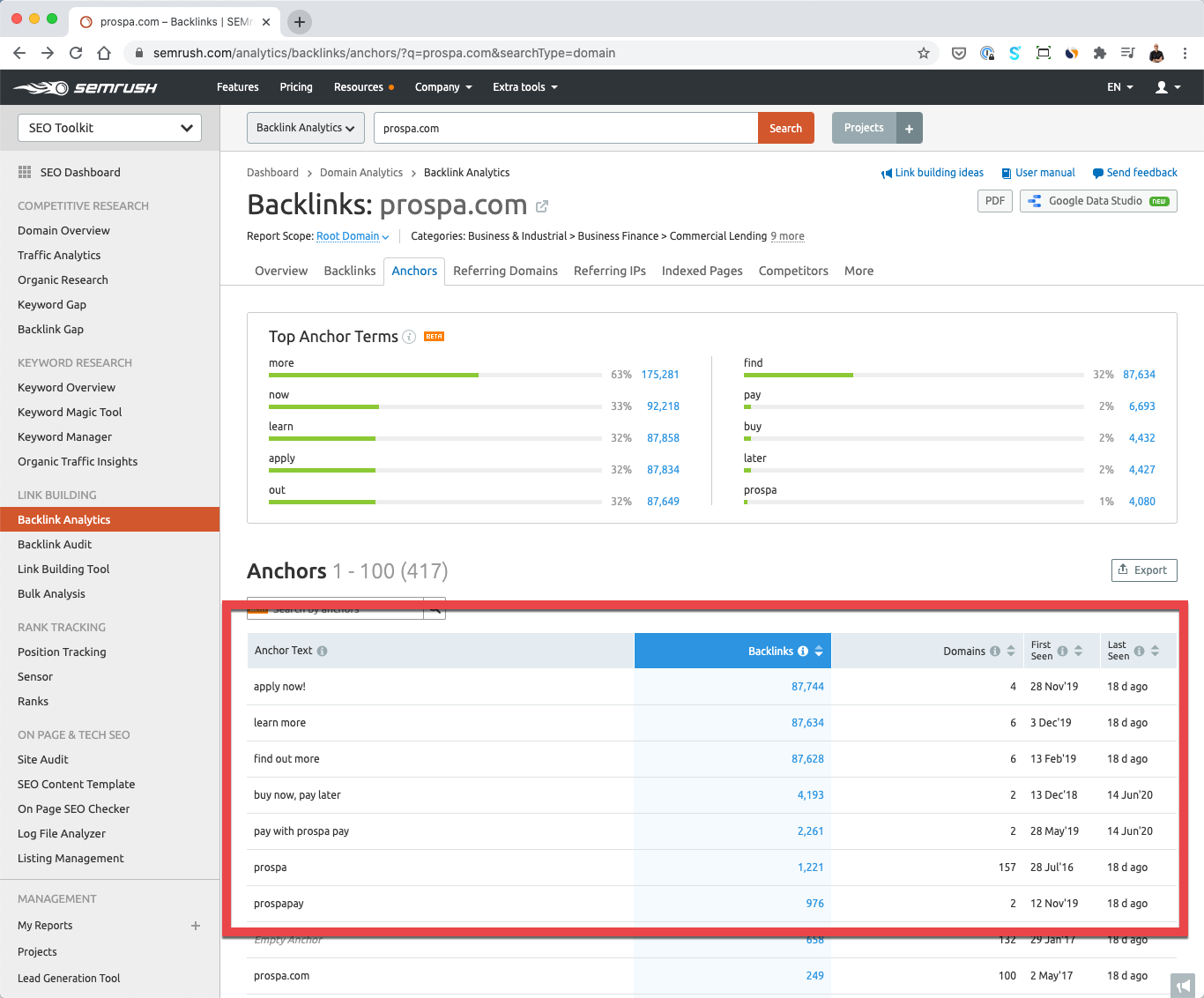1204x998 pixels.
Task: Open Features in the top menu
Action: point(238,87)
